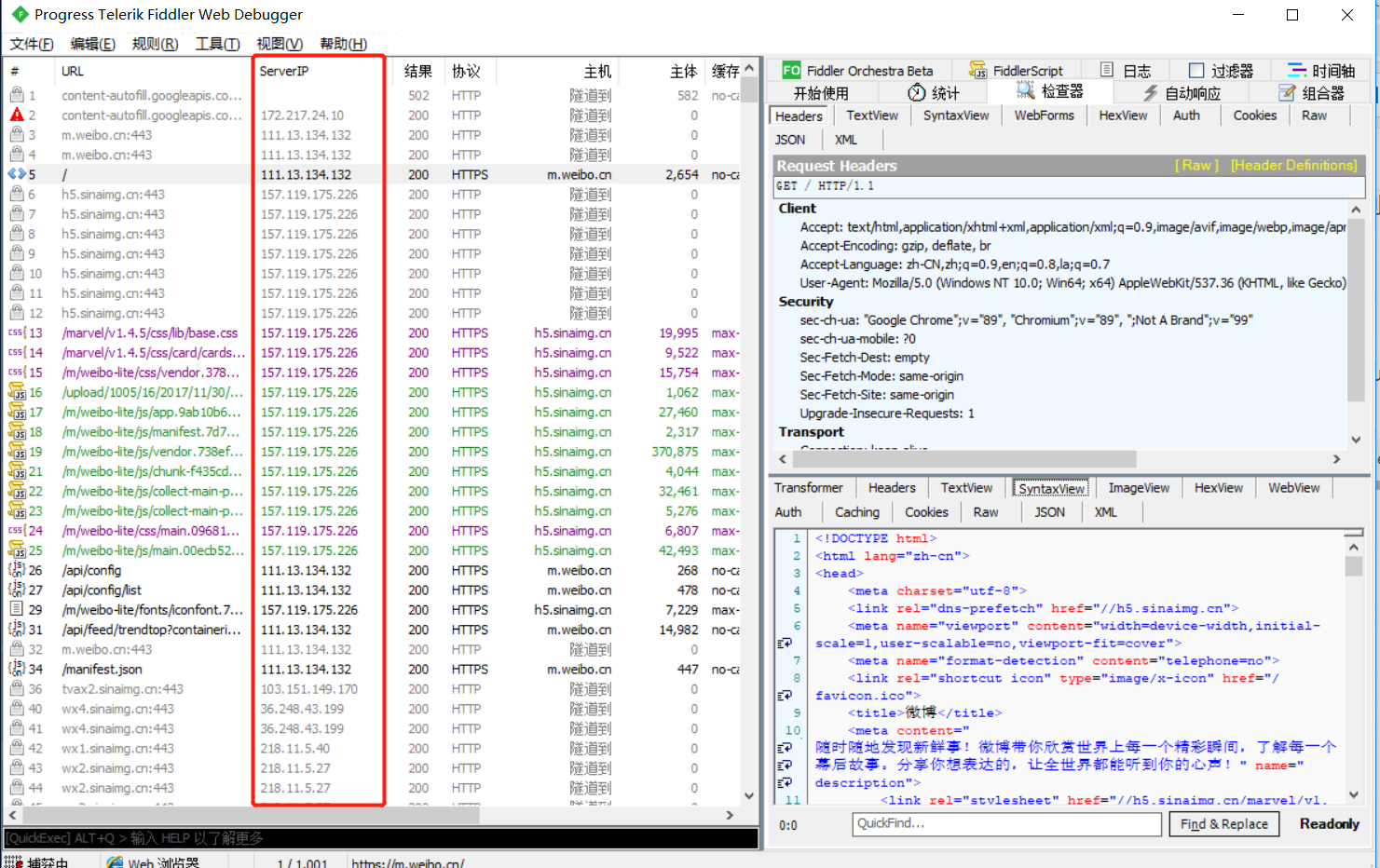Screen dimensions: 1380x868
Task: Click the [Raw] link in Request Headers
Action: pyautogui.click(x=1196, y=165)
